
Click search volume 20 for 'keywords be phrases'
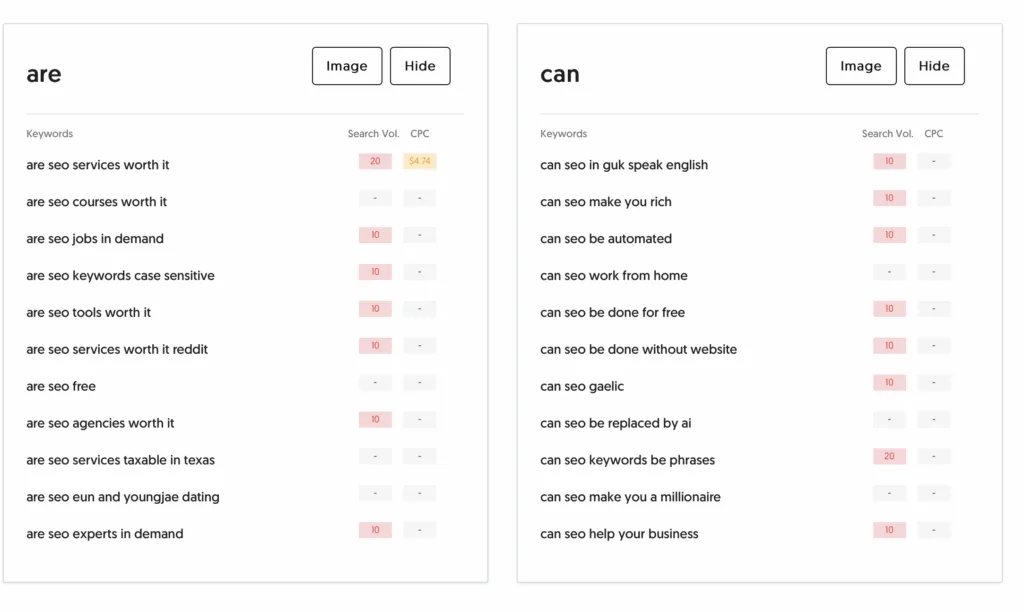[889, 457]
